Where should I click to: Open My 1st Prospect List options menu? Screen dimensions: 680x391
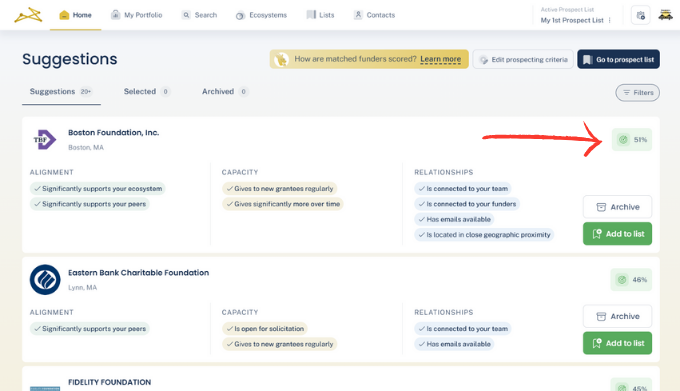[x=610, y=20]
